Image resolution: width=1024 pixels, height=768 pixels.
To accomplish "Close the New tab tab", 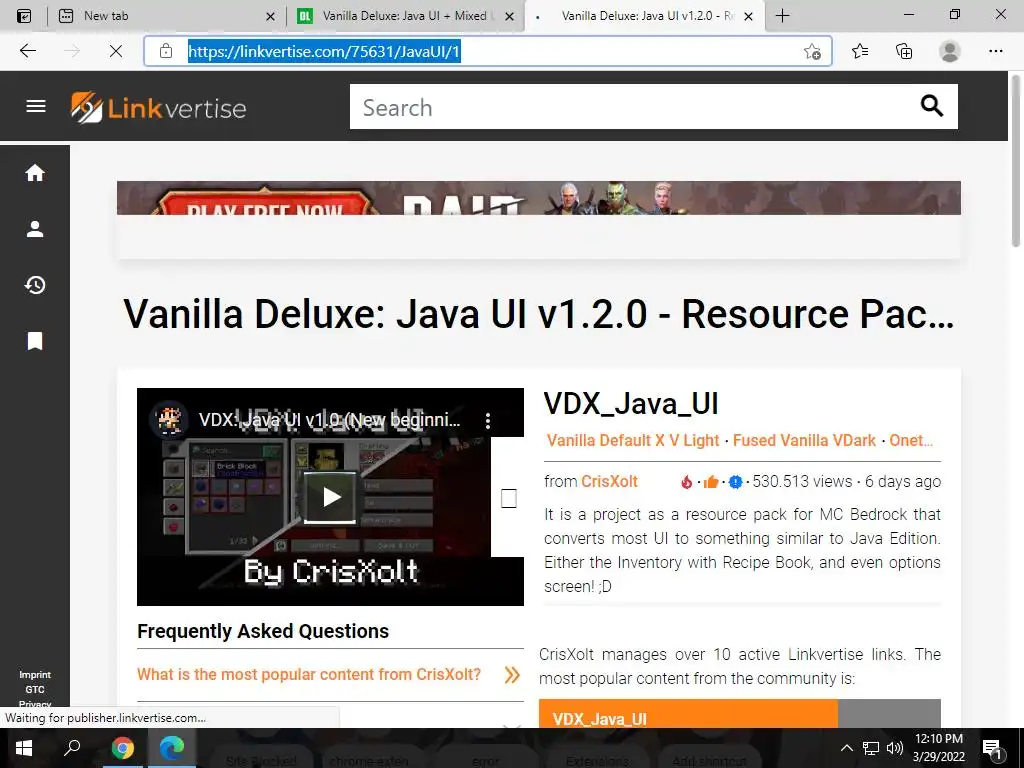I will 270,16.
